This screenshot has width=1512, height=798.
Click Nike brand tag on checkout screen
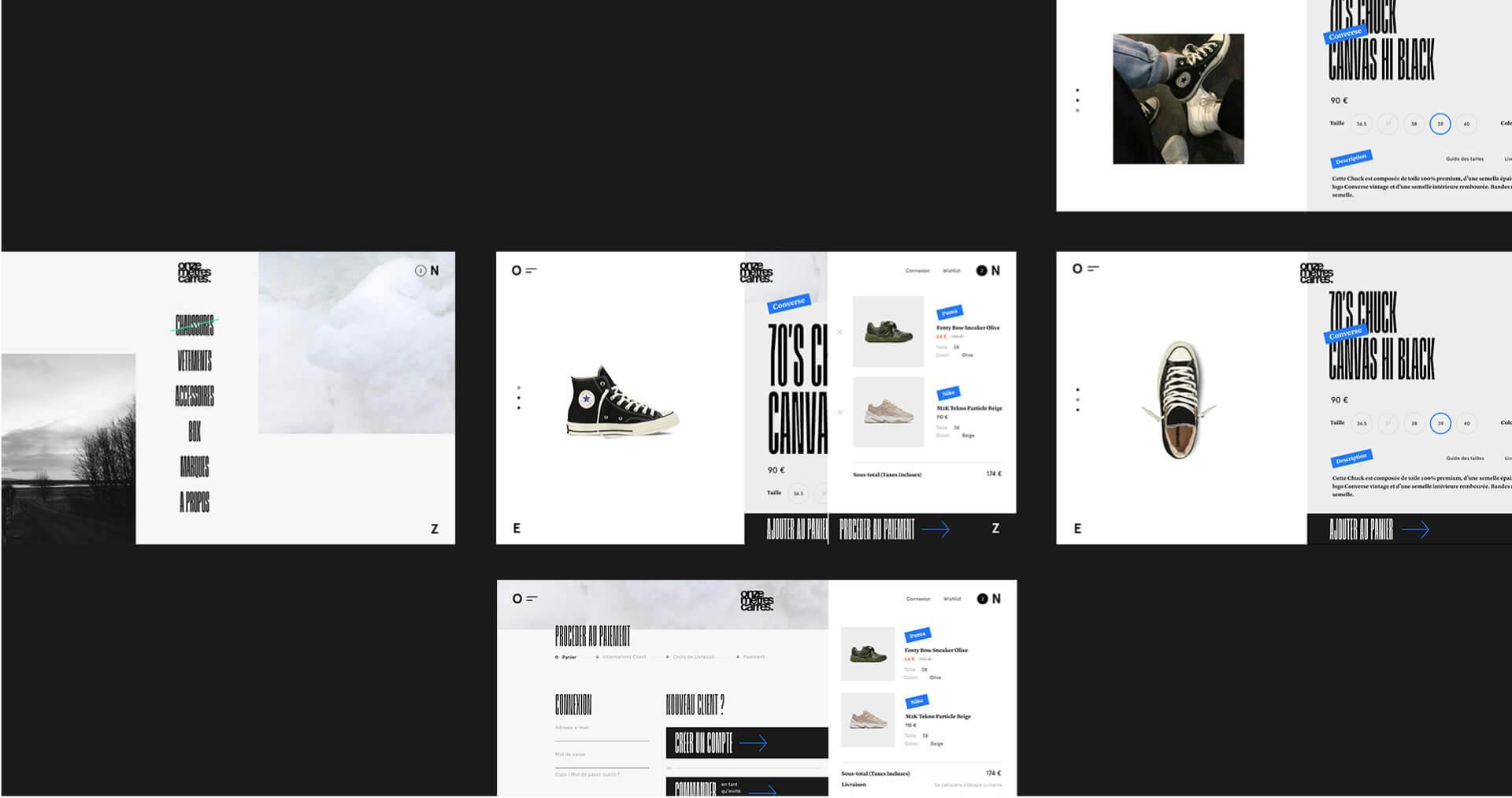[917, 701]
